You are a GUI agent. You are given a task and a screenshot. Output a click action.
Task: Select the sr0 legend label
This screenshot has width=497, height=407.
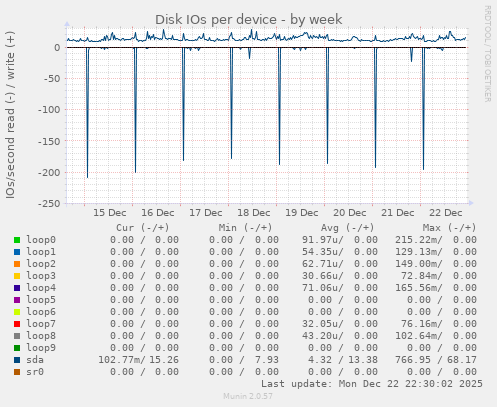tap(35, 372)
